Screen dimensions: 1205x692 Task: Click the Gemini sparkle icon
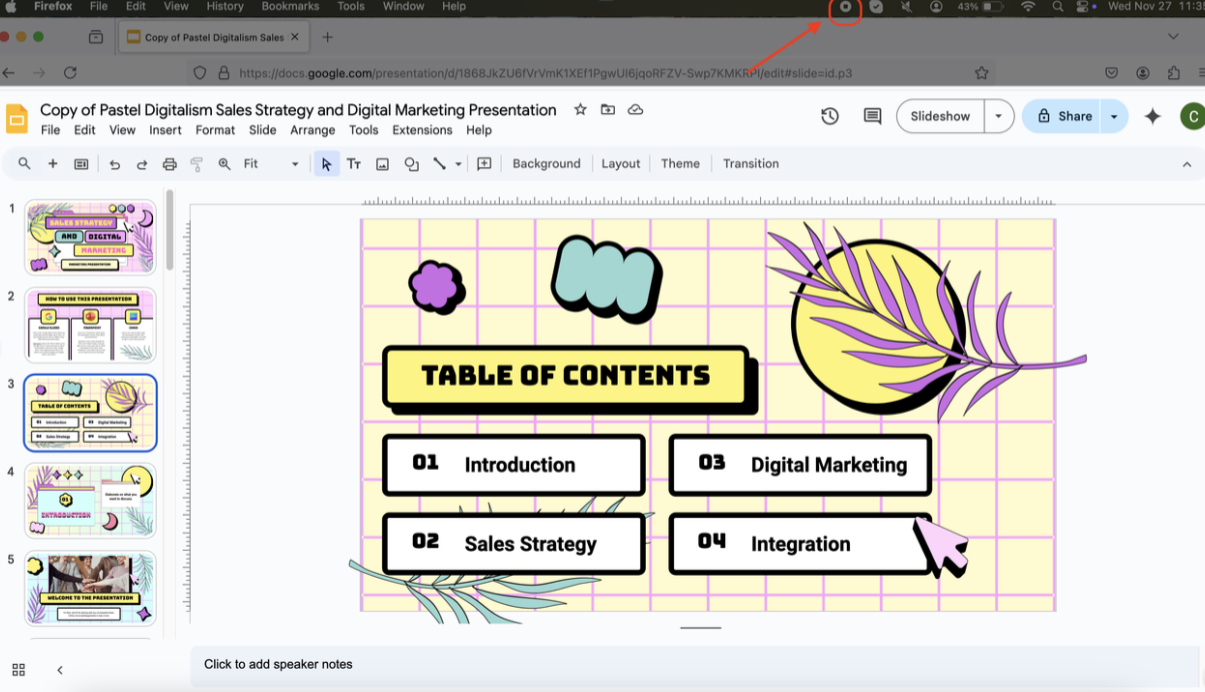(1152, 116)
